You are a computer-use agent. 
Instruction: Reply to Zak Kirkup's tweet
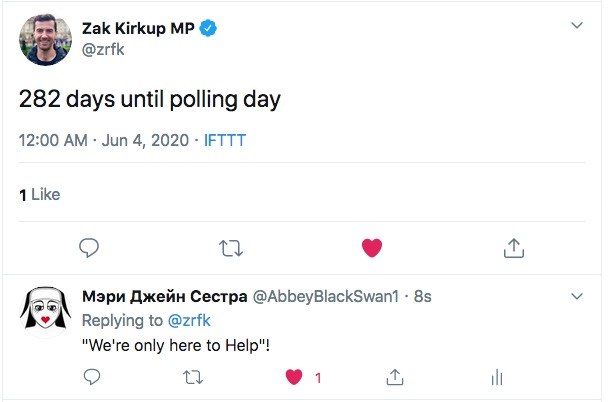[x=89, y=247]
